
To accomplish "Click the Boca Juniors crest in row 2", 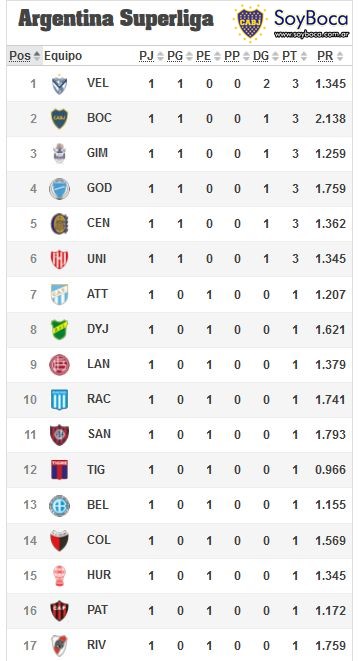I will pyautogui.click(x=59, y=119).
